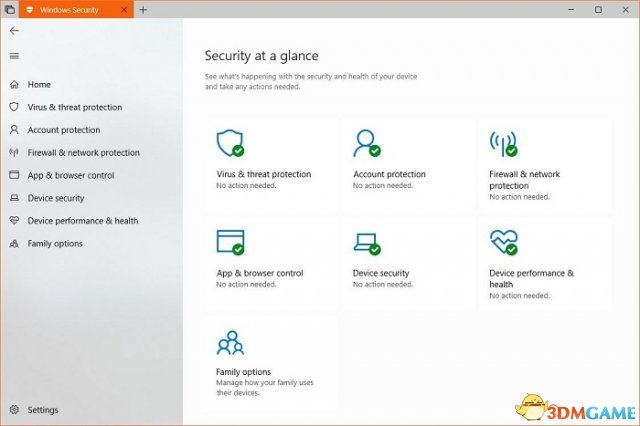Click the tab switcher icon in title bar
Screen dimensions: 640x426
click(x=9, y=9)
